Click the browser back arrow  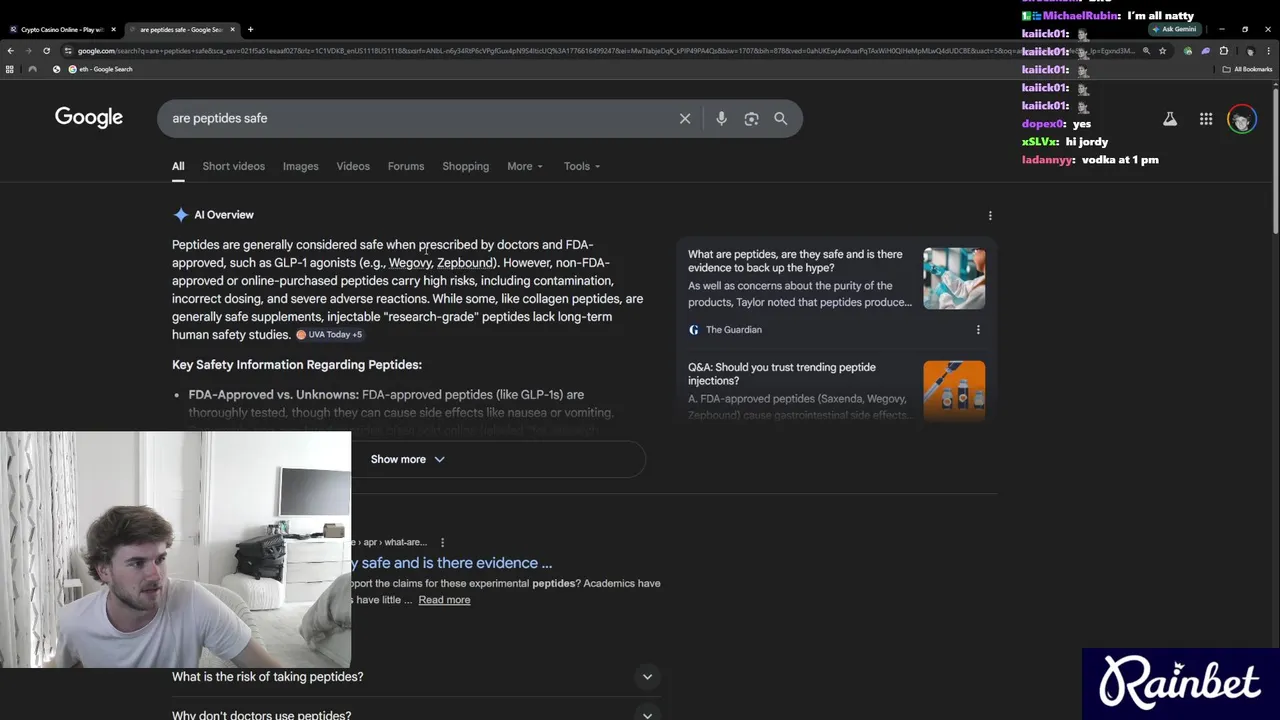(x=11, y=50)
